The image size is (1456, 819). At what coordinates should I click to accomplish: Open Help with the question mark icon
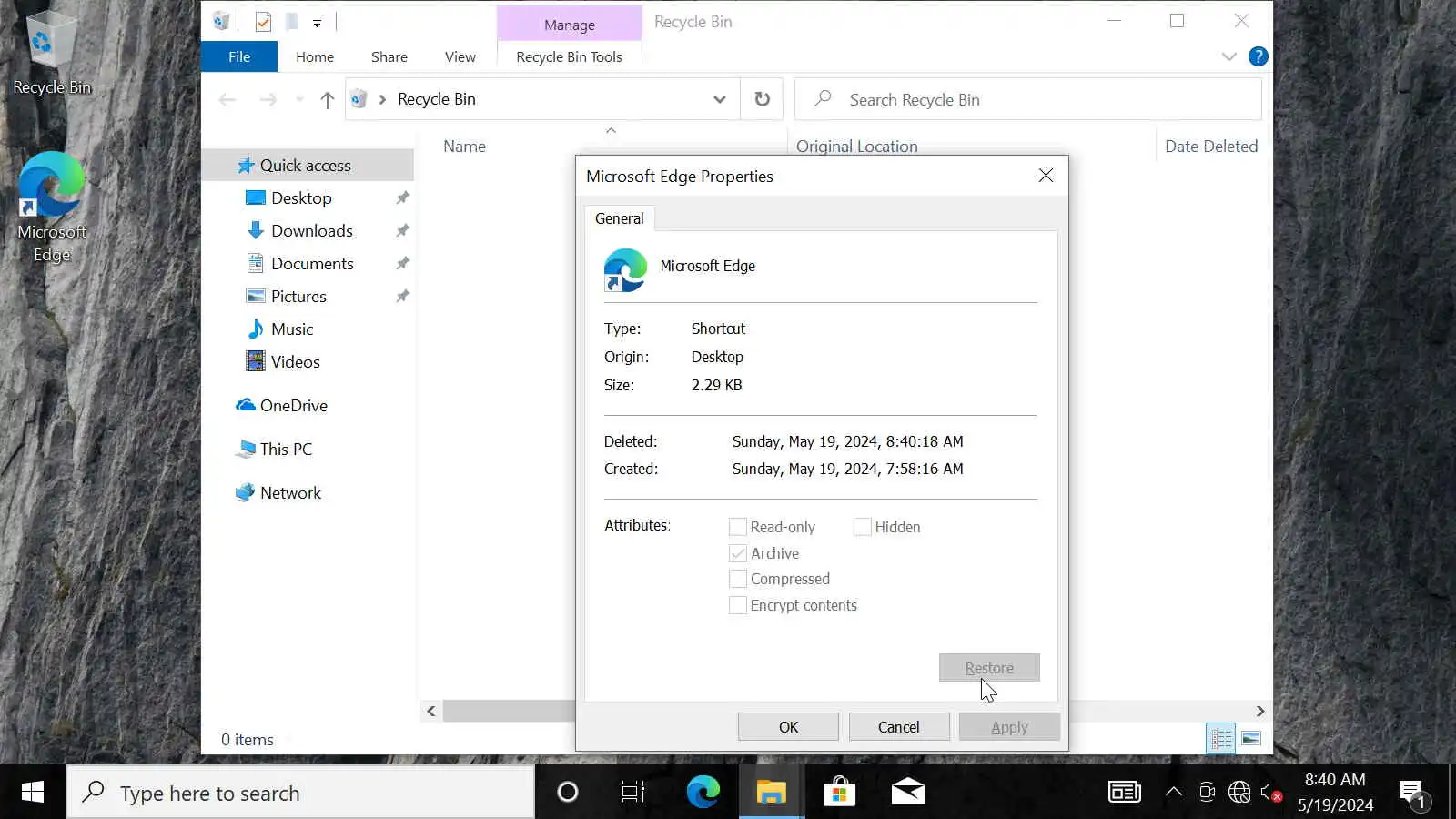(x=1259, y=56)
